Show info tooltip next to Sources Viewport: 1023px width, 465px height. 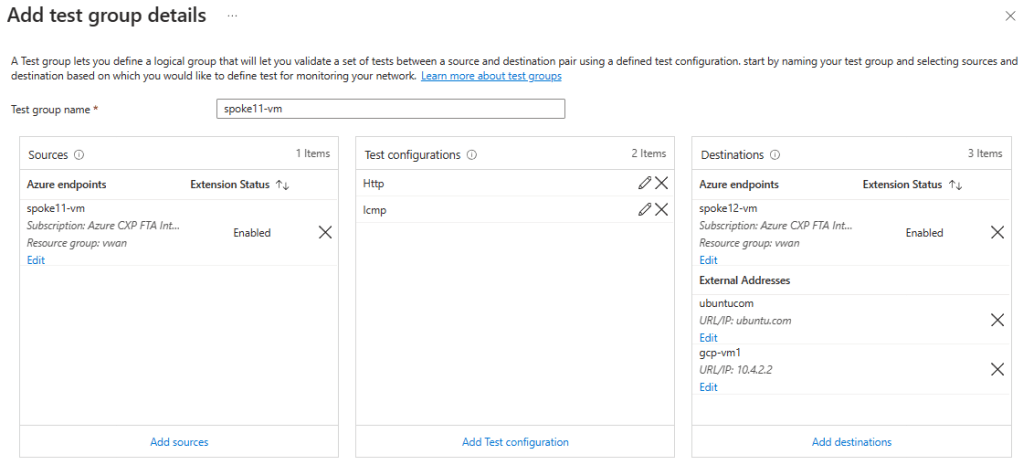pyautogui.click(x=78, y=155)
